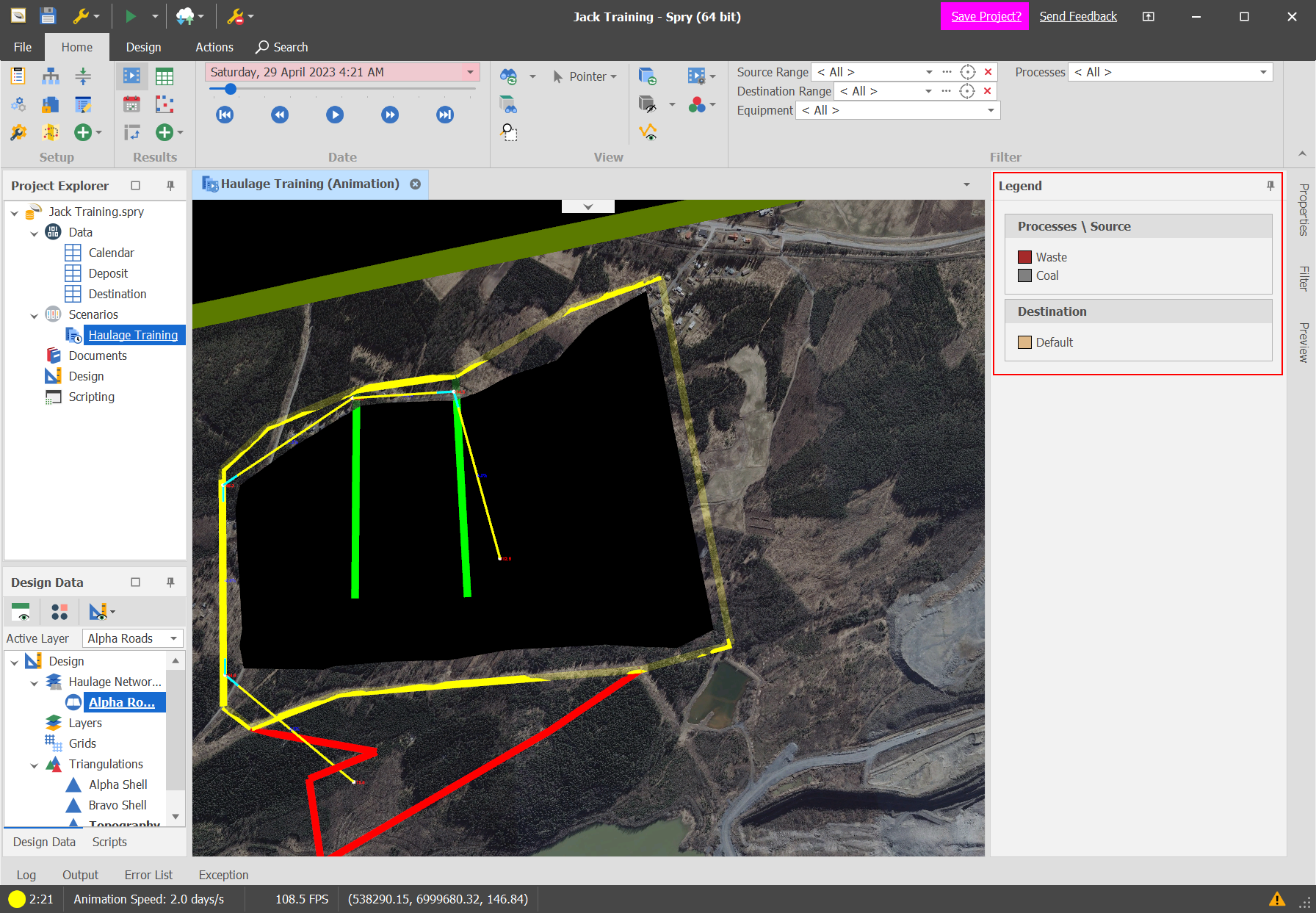
Task: Click the red-green-blue color circles icon
Action: pos(697,104)
